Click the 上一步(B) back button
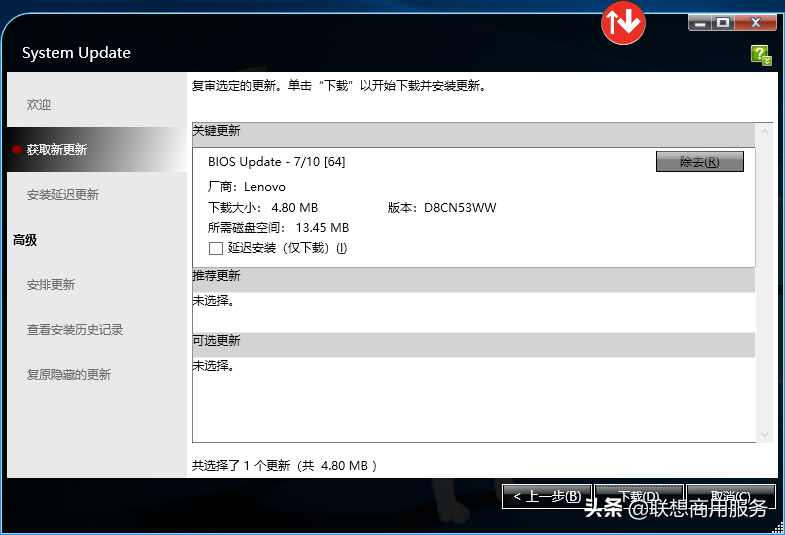Image resolution: width=785 pixels, height=535 pixels. pyautogui.click(x=547, y=496)
